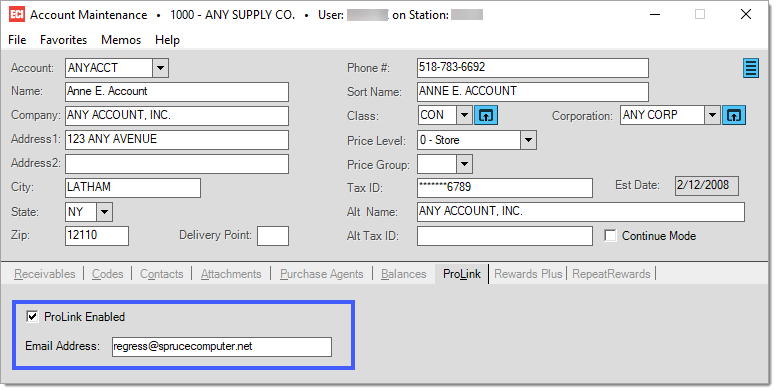Switch to the Contacts tab
Image resolution: width=776 pixels, height=391 pixels.
161,274
